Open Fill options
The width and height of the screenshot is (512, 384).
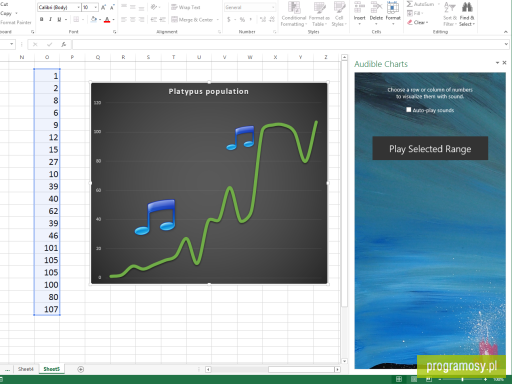coord(415,13)
